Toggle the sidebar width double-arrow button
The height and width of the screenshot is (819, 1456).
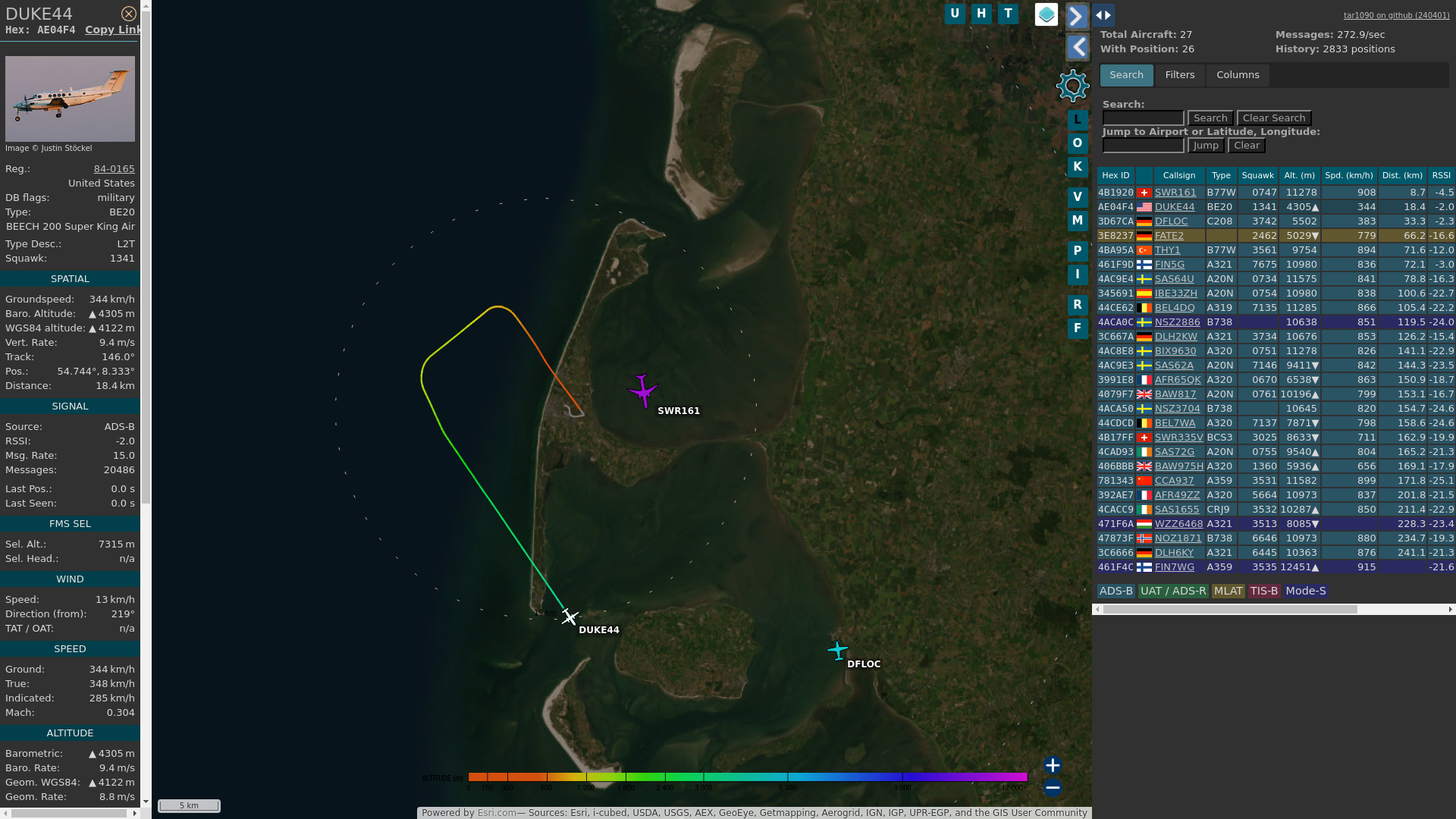(1103, 15)
